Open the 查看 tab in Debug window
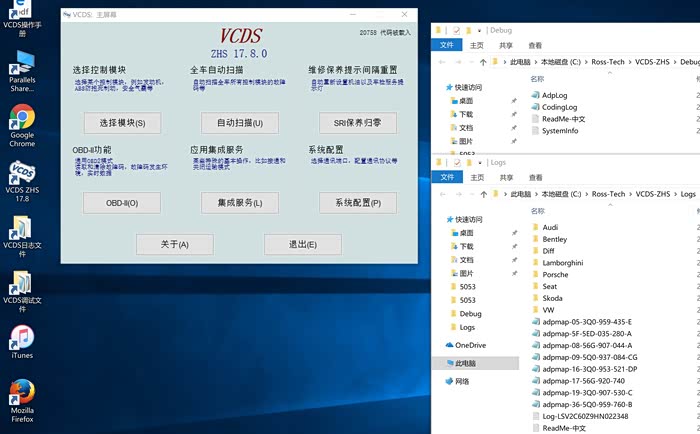The height and width of the screenshot is (434, 700). point(535,45)
